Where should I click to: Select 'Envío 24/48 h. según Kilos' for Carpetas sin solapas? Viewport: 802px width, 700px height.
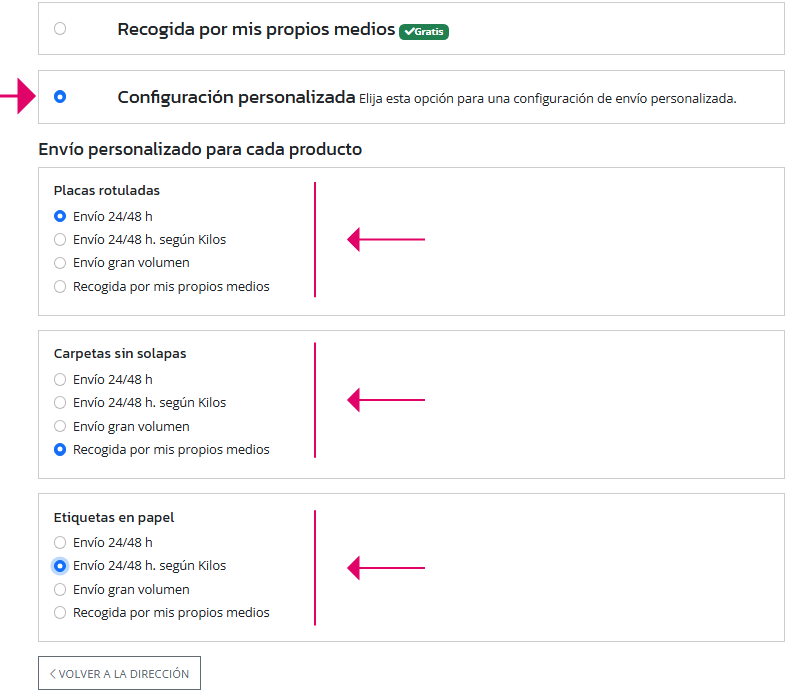(60, 403)
